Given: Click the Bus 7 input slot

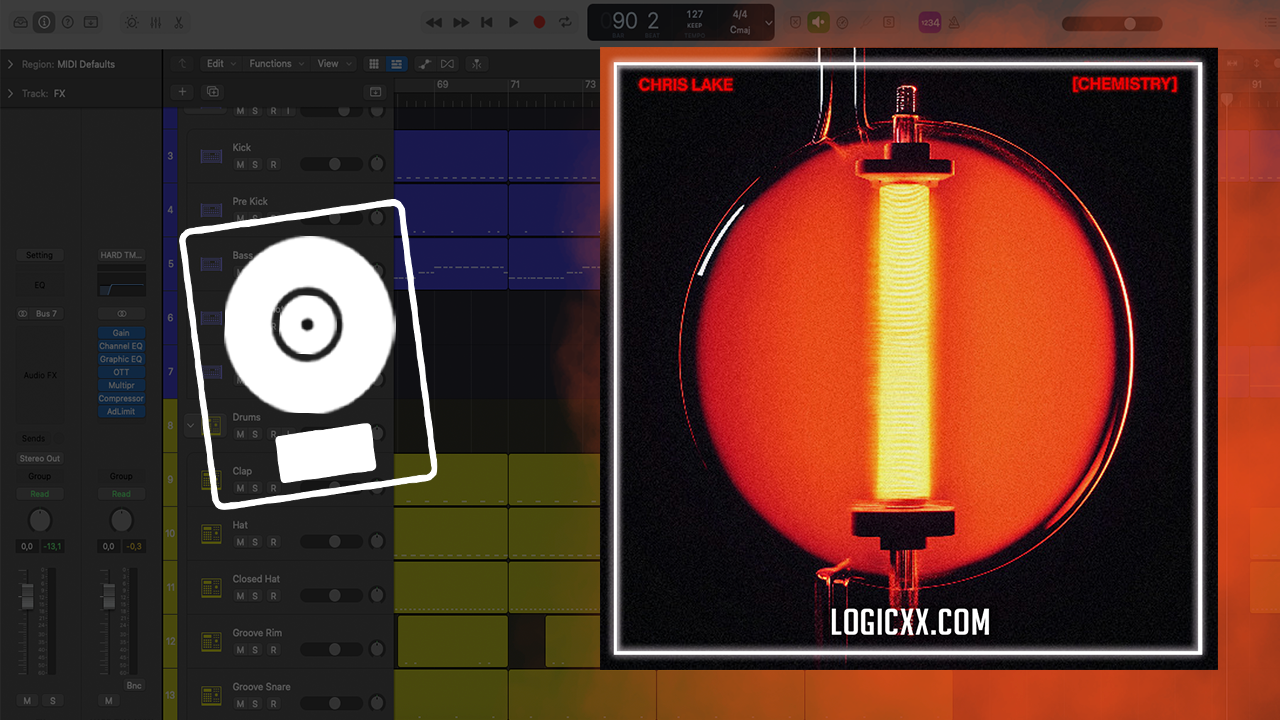Looking at the screenshot, I should click(47, 314).
